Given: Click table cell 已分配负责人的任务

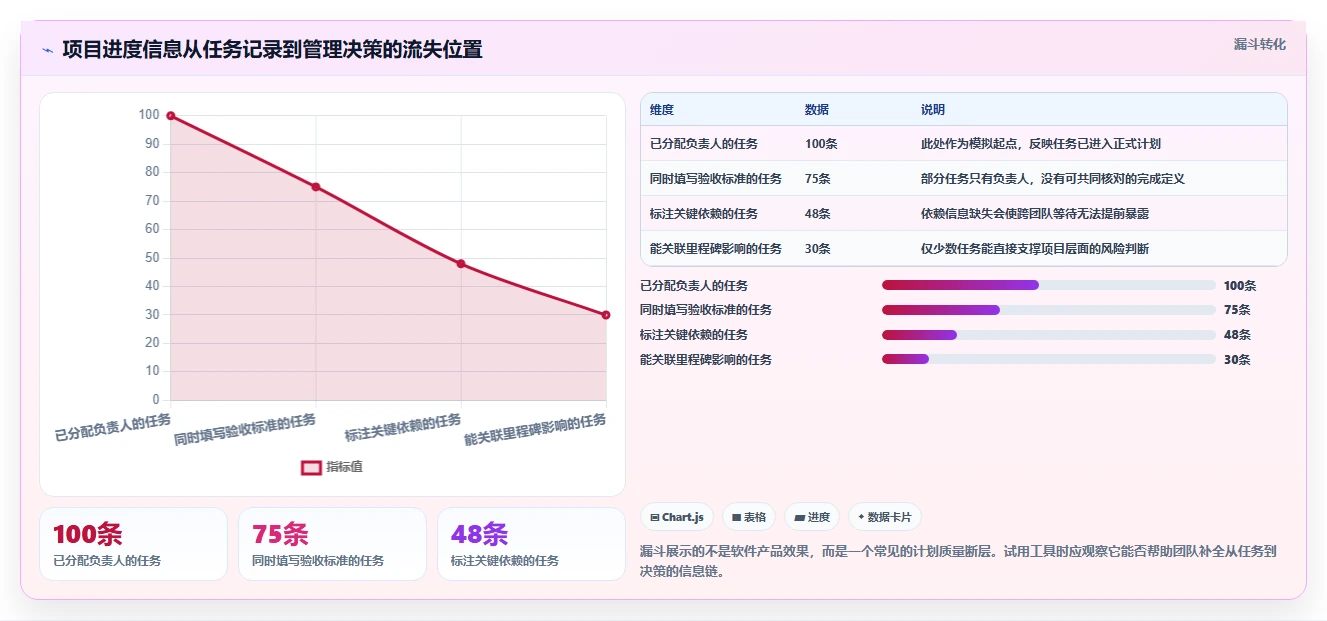Looking at the screenshot, I should [x=704, y=144].
